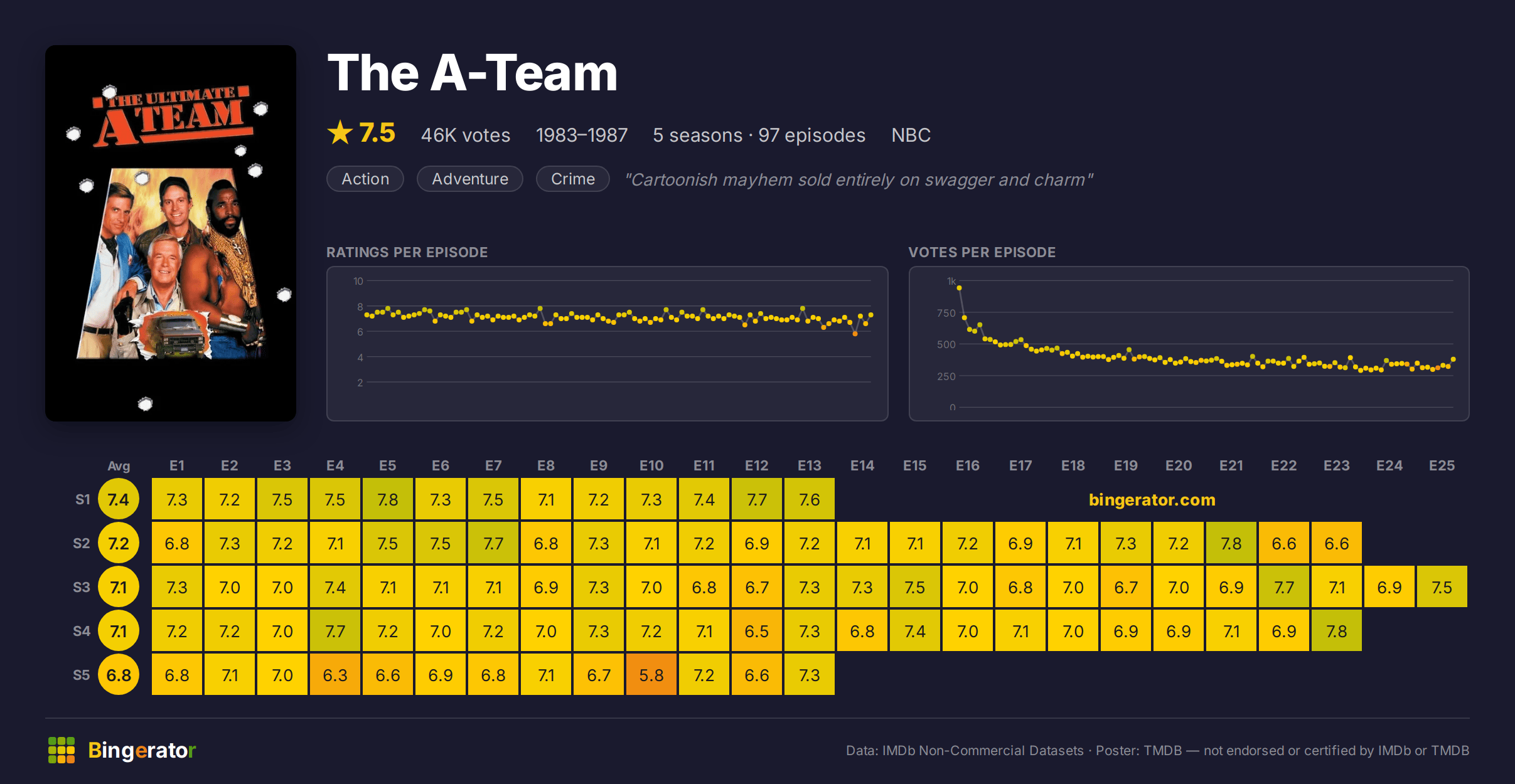
Task: Open The A-Team poster thumbnail
Action: tap(171, 233)
